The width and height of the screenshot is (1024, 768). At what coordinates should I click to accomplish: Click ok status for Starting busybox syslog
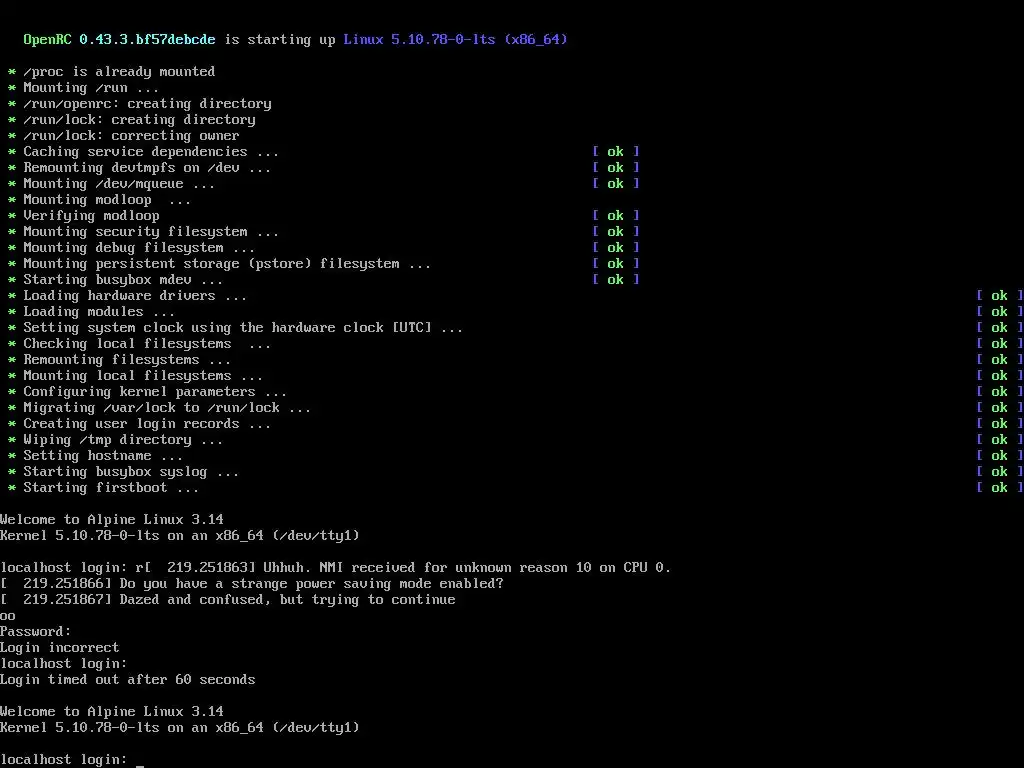click(999, 472)
